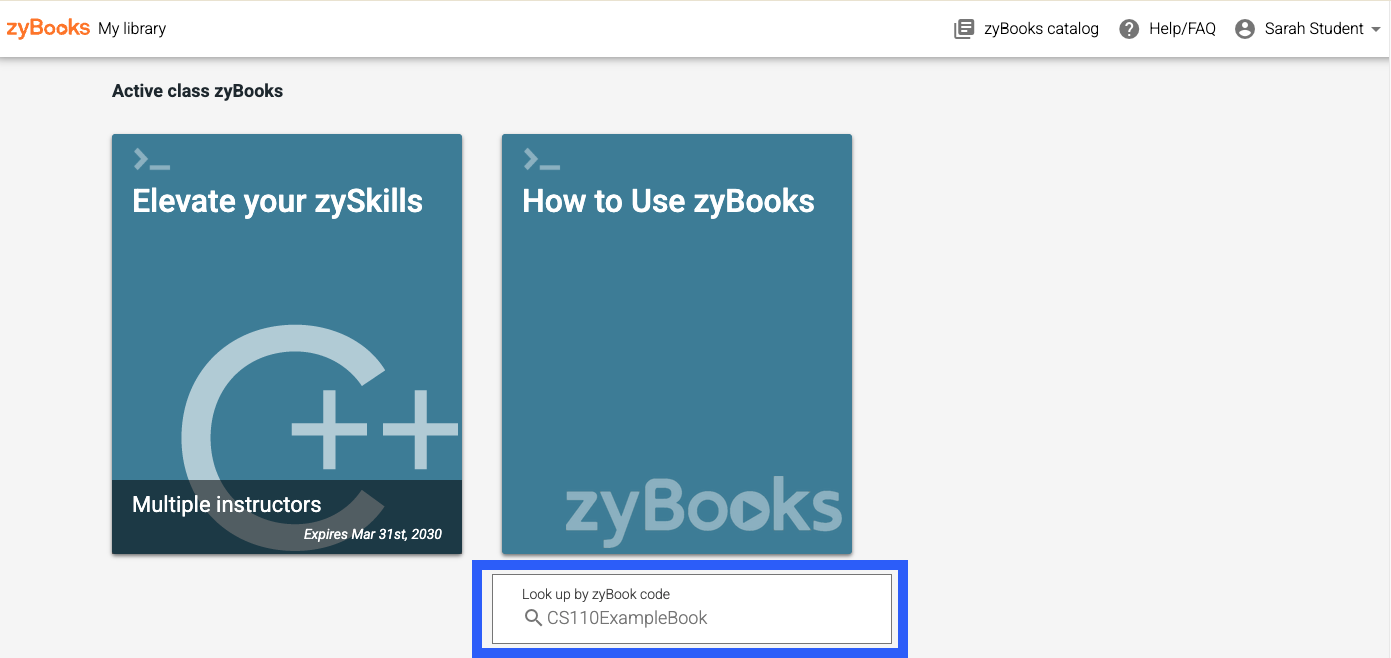The height and width of the screenshot is (658, 1391).
Task: Click terminal prompt icon on zySkills card
Action: [151, 159]
